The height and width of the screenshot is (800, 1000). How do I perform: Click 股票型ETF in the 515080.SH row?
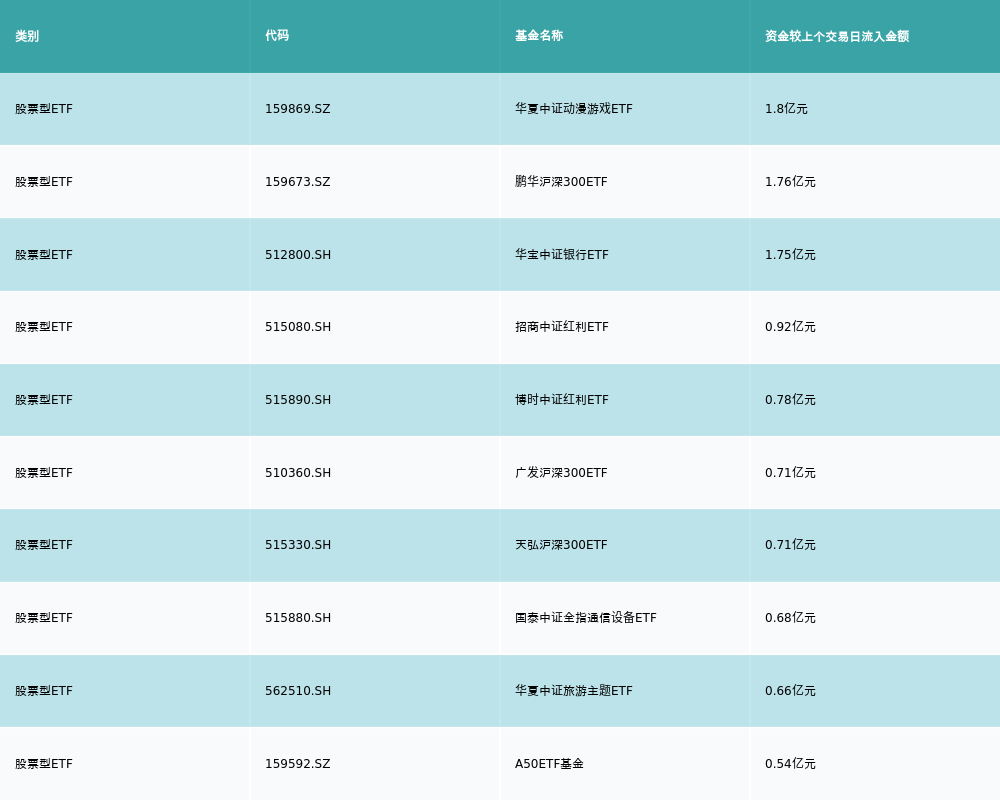tap(44, 327)
